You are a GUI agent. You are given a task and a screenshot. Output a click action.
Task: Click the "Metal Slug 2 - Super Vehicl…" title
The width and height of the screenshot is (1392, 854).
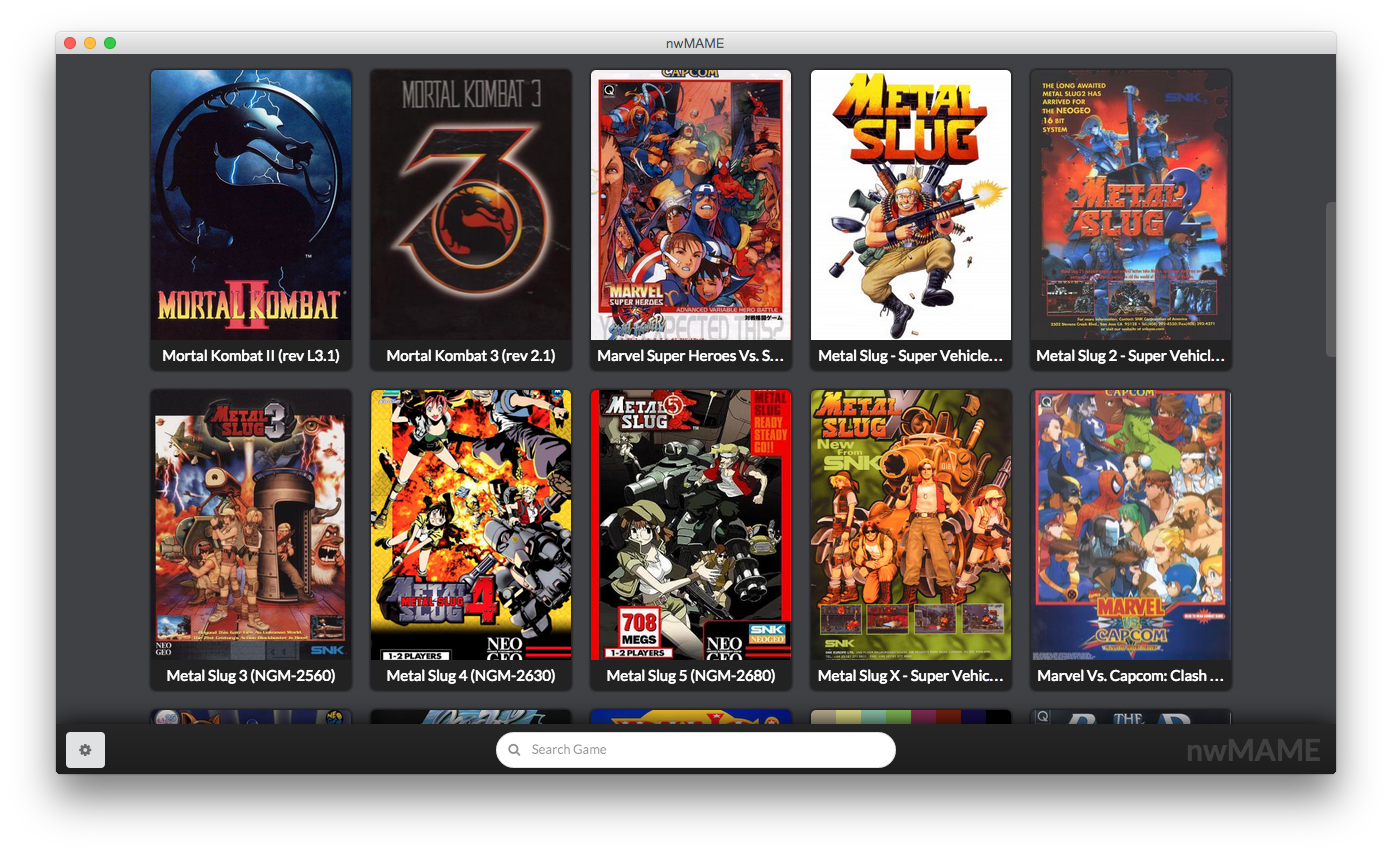point(1131,356)
